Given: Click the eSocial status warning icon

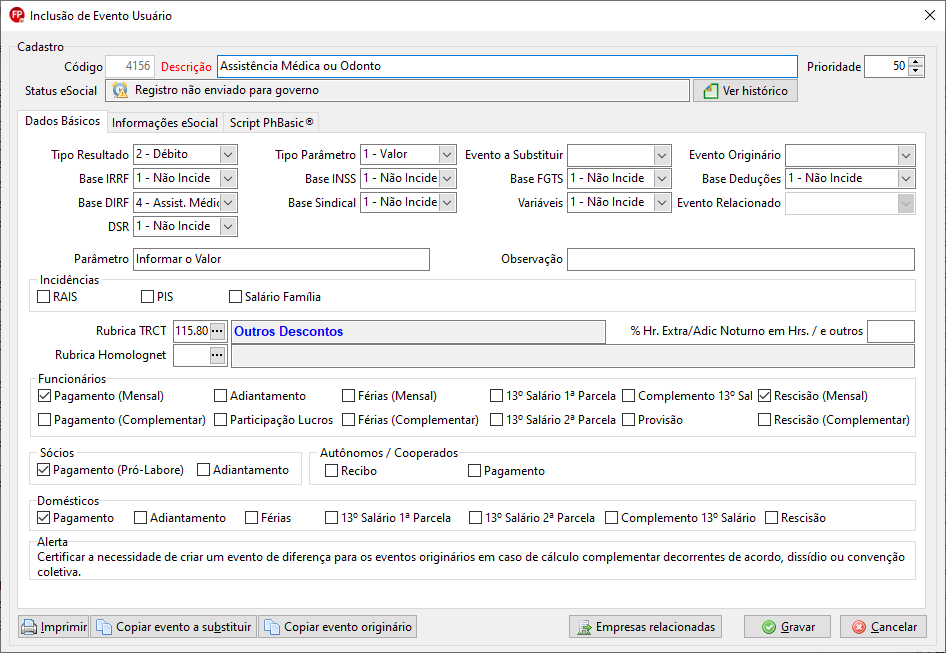Looking at the screenshot, I should (x=120, y=91).
